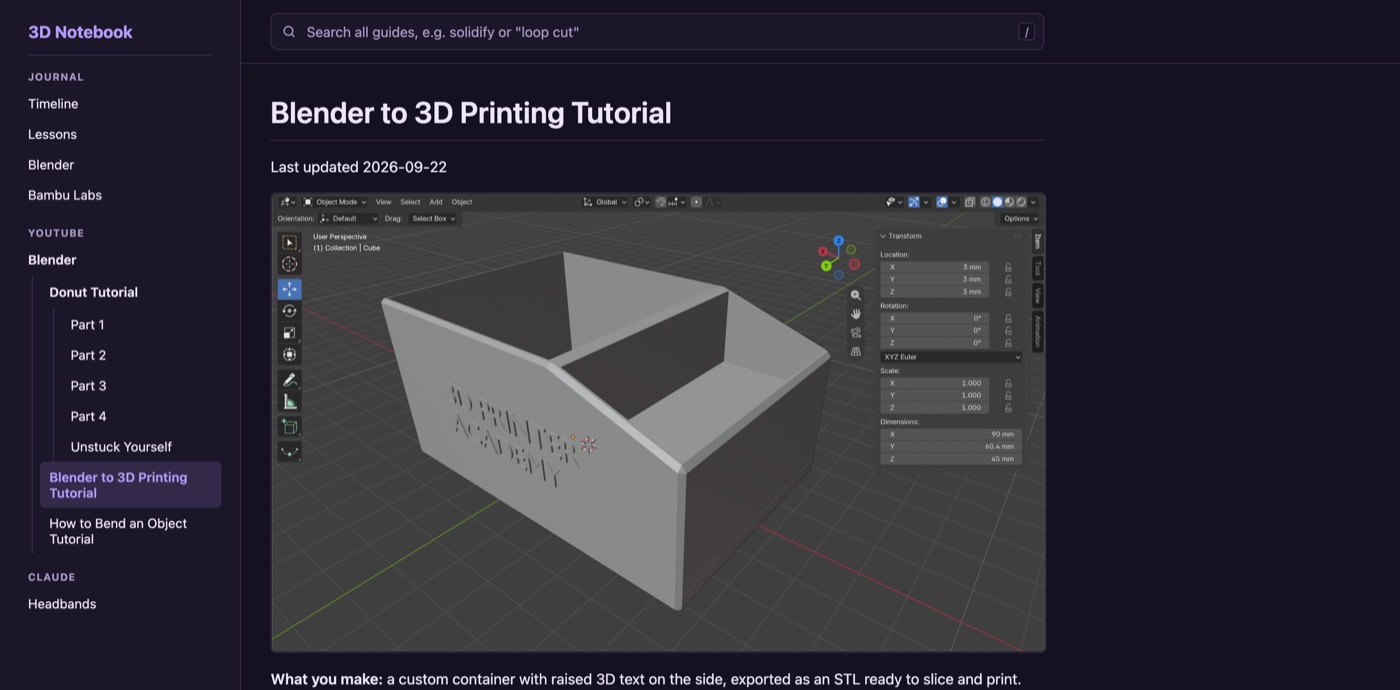Switch to the Tool sidebar tab
1400x690 pixels.
pos(1037,268)
